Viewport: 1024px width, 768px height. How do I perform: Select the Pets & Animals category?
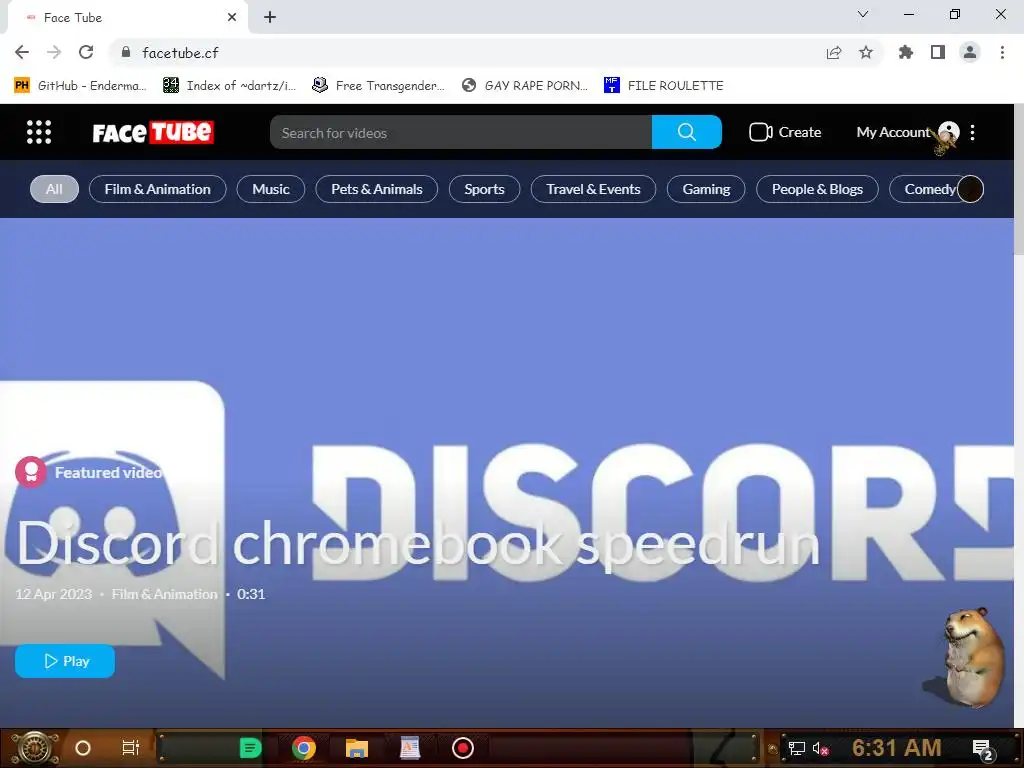pos(376,189)
